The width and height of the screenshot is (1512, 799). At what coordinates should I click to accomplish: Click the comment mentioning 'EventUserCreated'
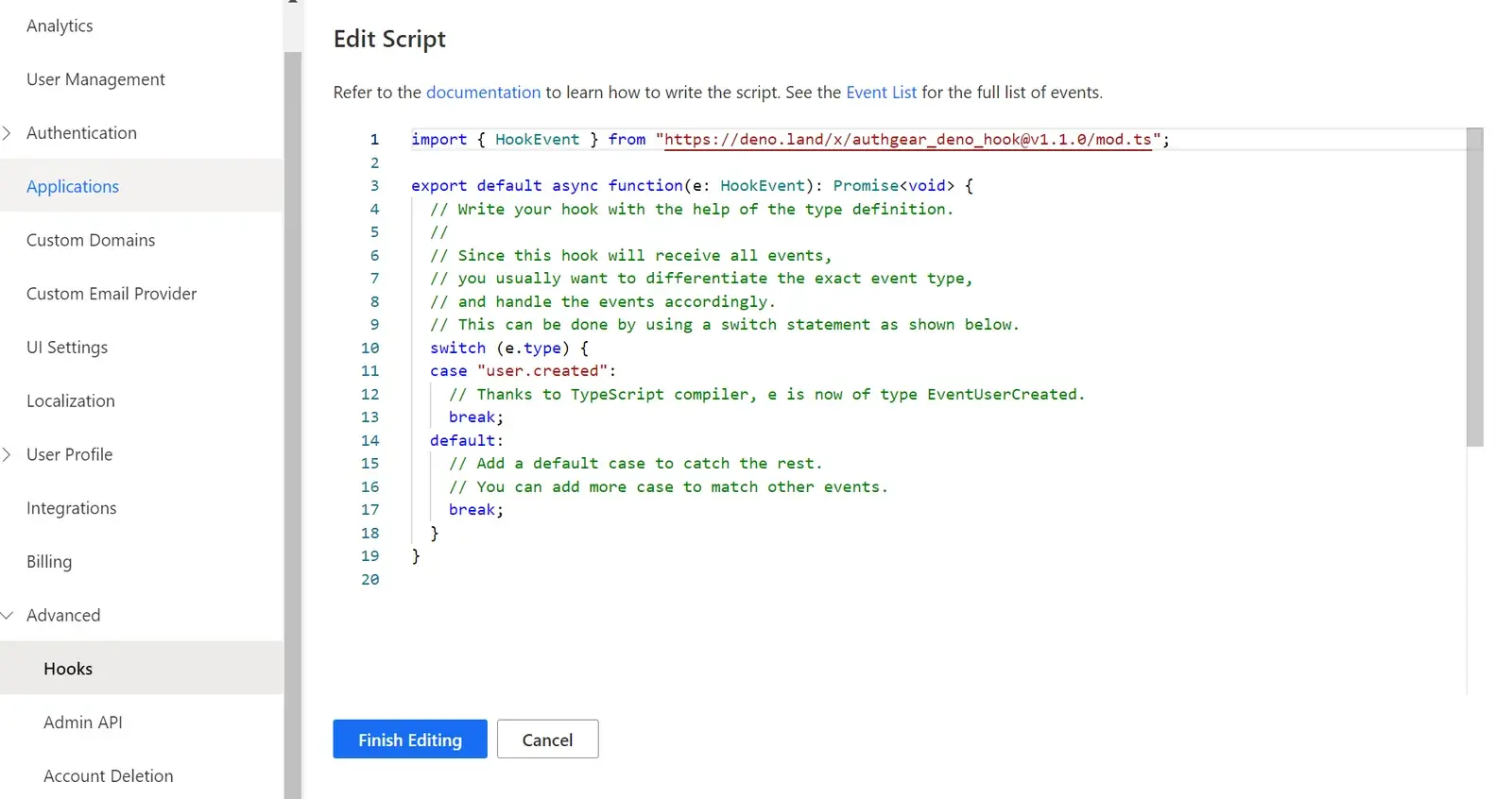(x=766, y=395)
